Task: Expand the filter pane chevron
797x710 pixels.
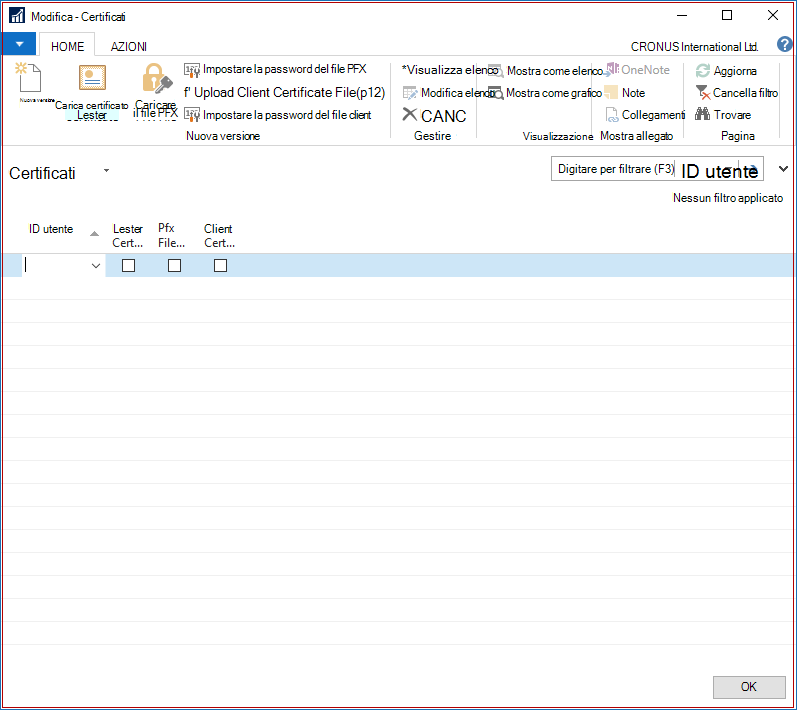Action: coord(783,169)
